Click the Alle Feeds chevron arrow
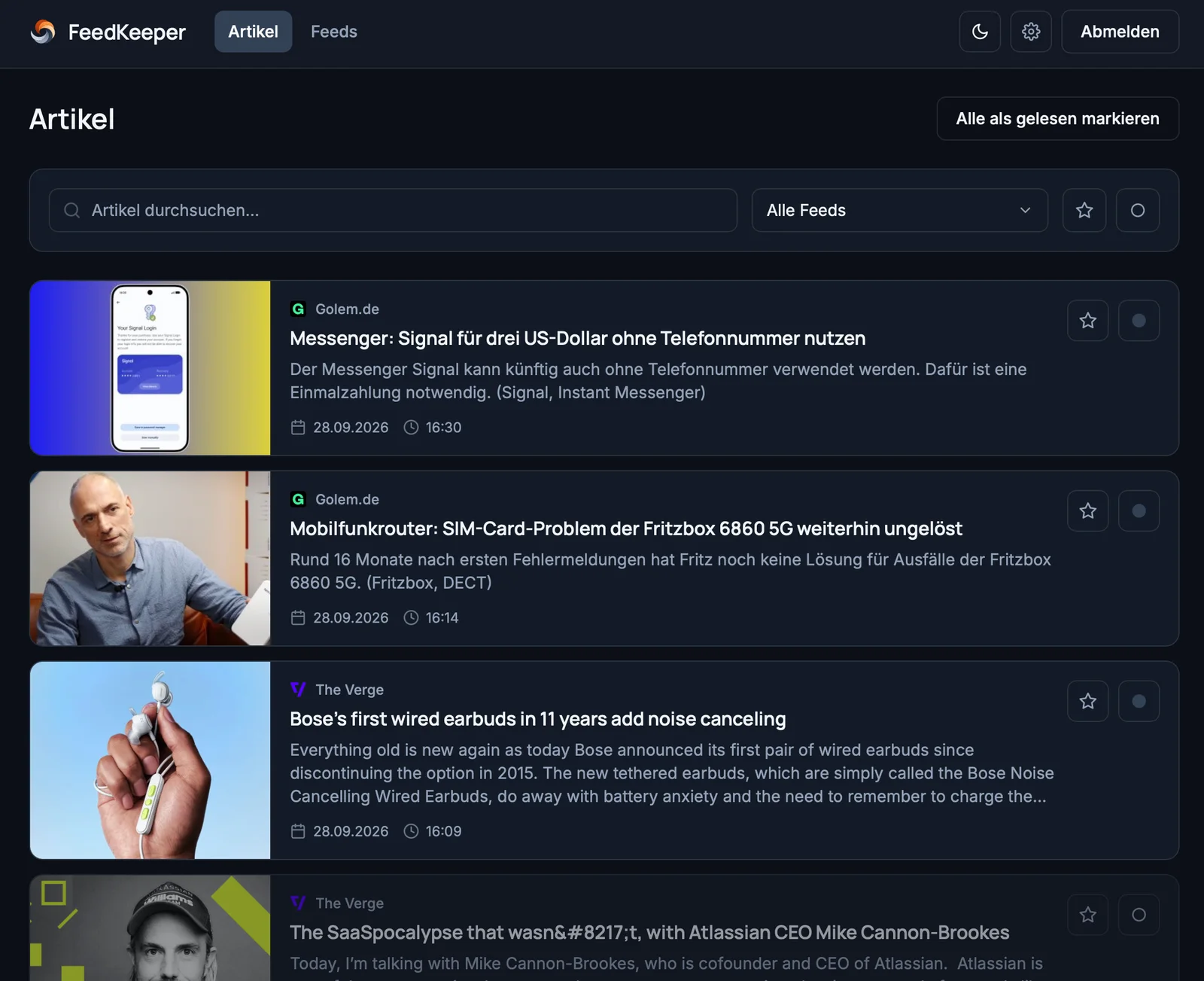1204x981 pixels. [1025, 210]
